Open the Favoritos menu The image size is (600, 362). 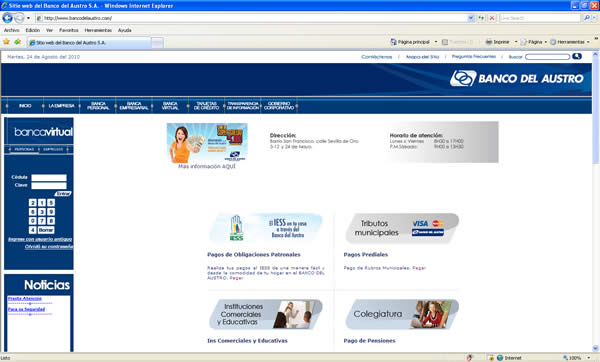[68, 30]
